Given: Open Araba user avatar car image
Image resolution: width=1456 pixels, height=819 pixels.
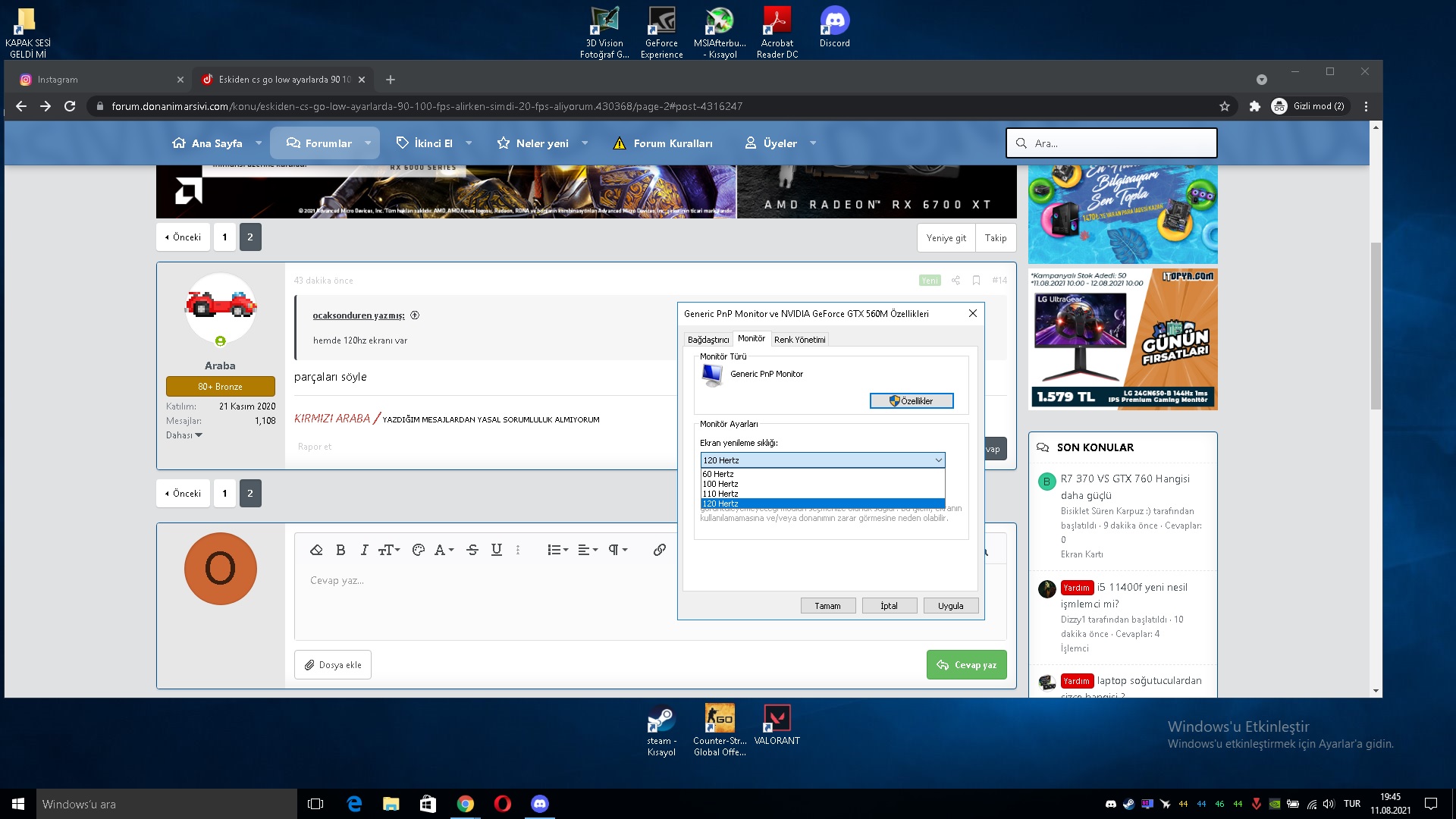Looking at the screenshot, I should 221,306.
